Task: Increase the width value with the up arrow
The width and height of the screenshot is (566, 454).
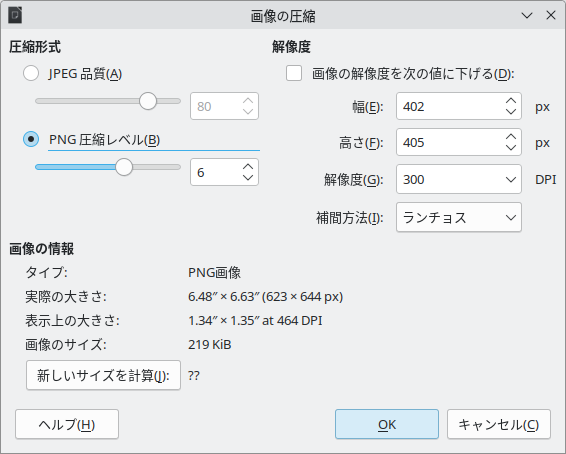Action: tap(511, 101)
